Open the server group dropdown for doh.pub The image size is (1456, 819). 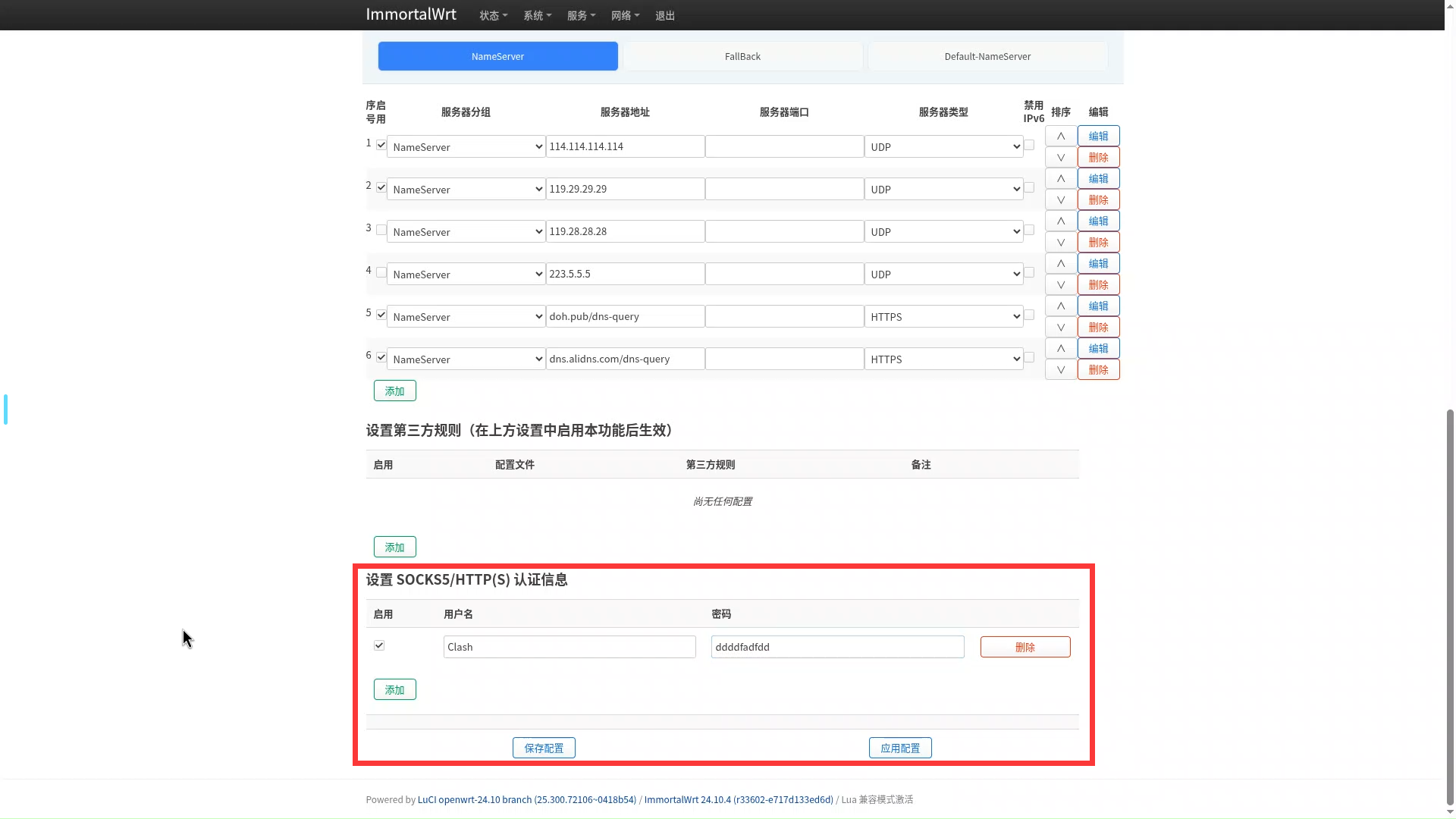point(466,316)
